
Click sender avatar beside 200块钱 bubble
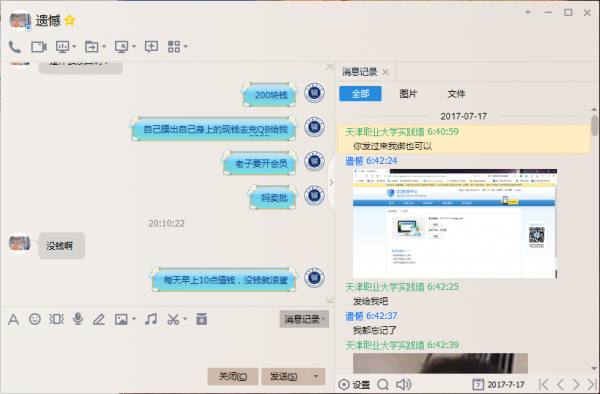(x=315, y=93)
